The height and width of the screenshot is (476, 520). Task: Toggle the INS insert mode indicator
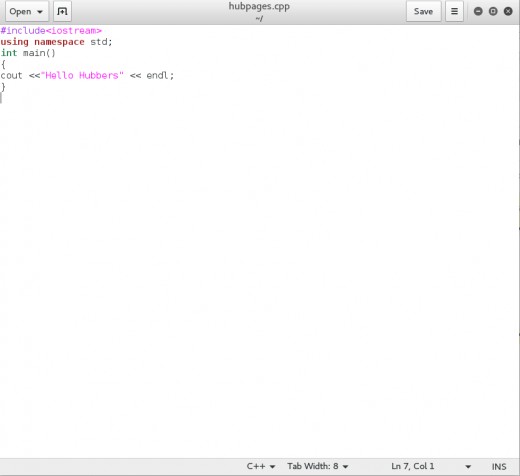[x=499, y=467]
